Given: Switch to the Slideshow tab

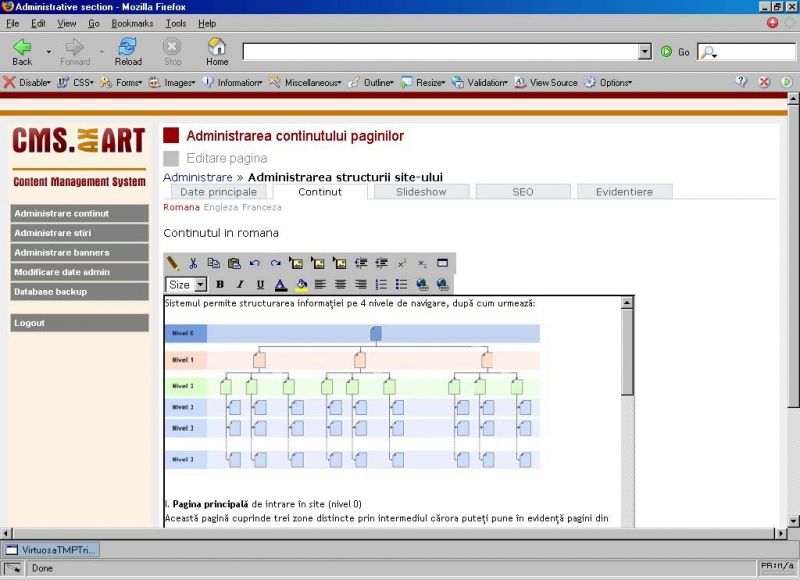Looking at the screenshot, I should pos(421,191).
